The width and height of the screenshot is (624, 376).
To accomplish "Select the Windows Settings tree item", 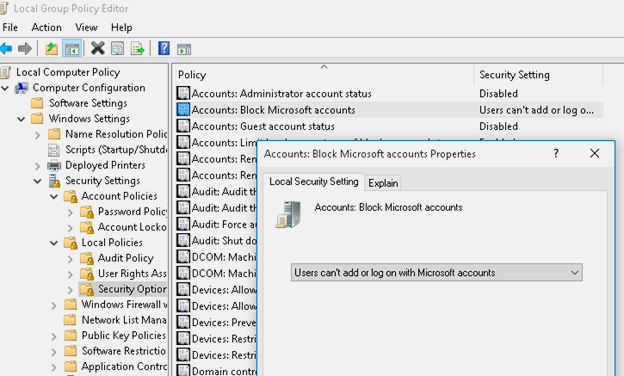I will pos(89,119).
